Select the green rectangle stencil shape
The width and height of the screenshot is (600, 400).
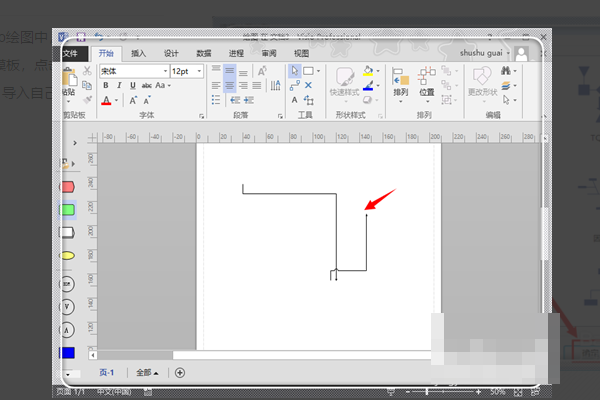[x=68, y=210]
